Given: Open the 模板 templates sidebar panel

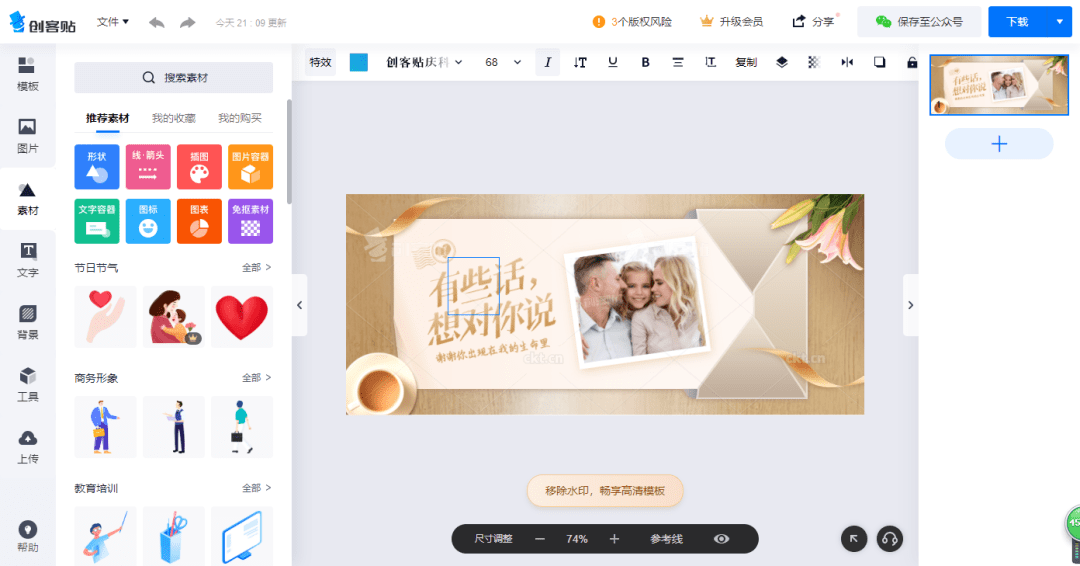Looking at the screenshot, I should [x=27, y=74].
